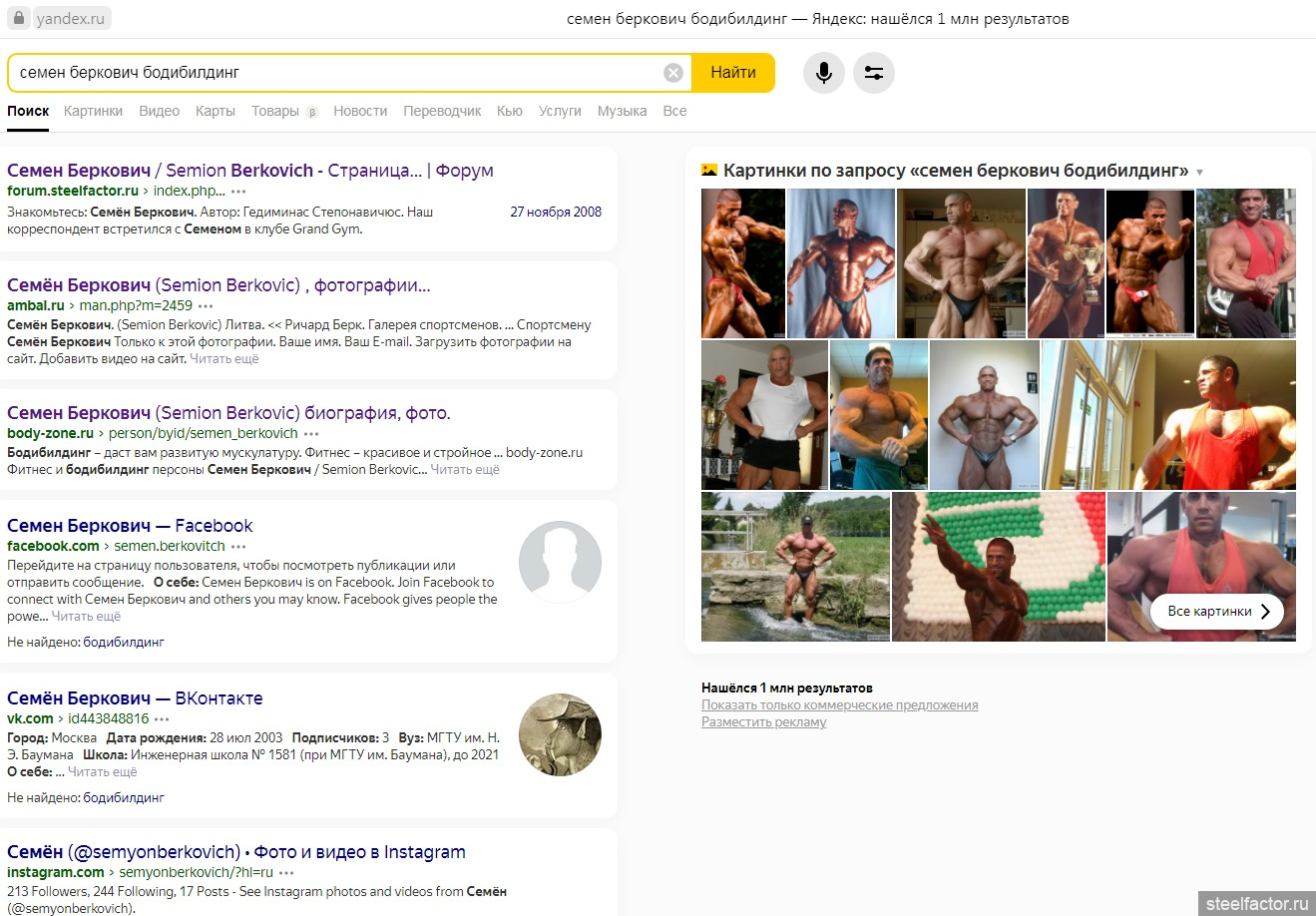This screenshot has width=1316, height=916.
Task: Click the semen.berkovitch path in Facebook URL
Action: tap(170, 547)
